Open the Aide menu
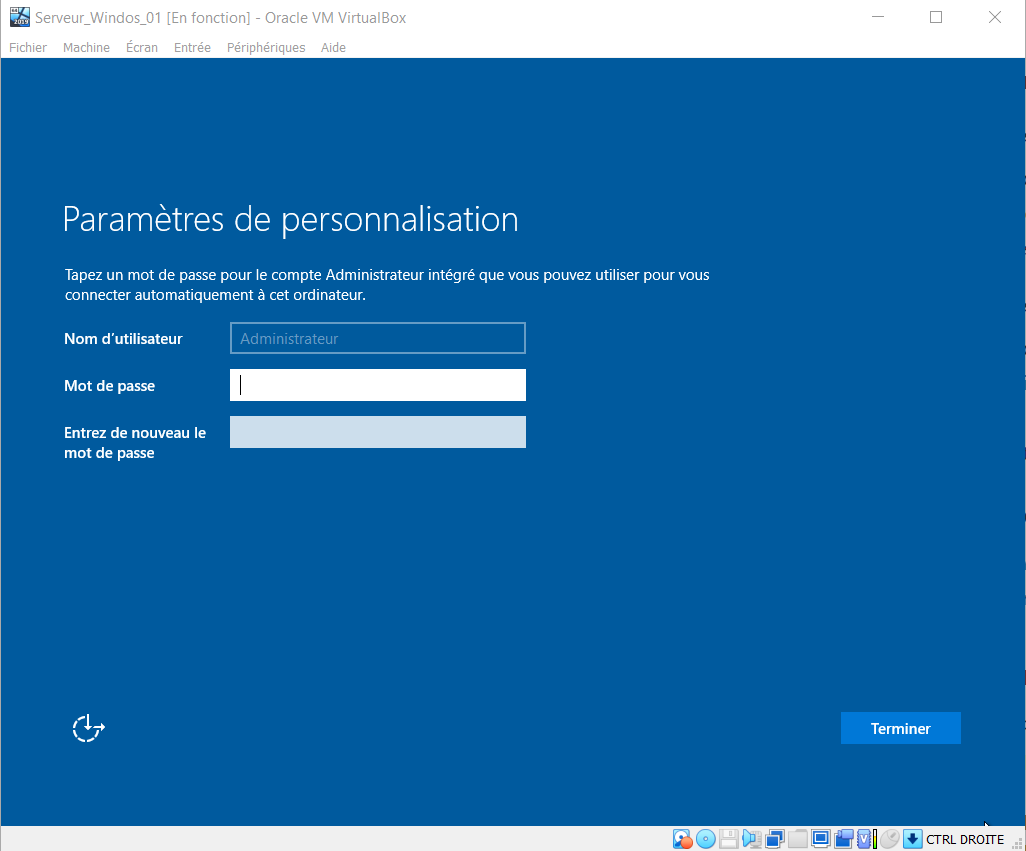 pyautogui.click(x=333, y=47)
